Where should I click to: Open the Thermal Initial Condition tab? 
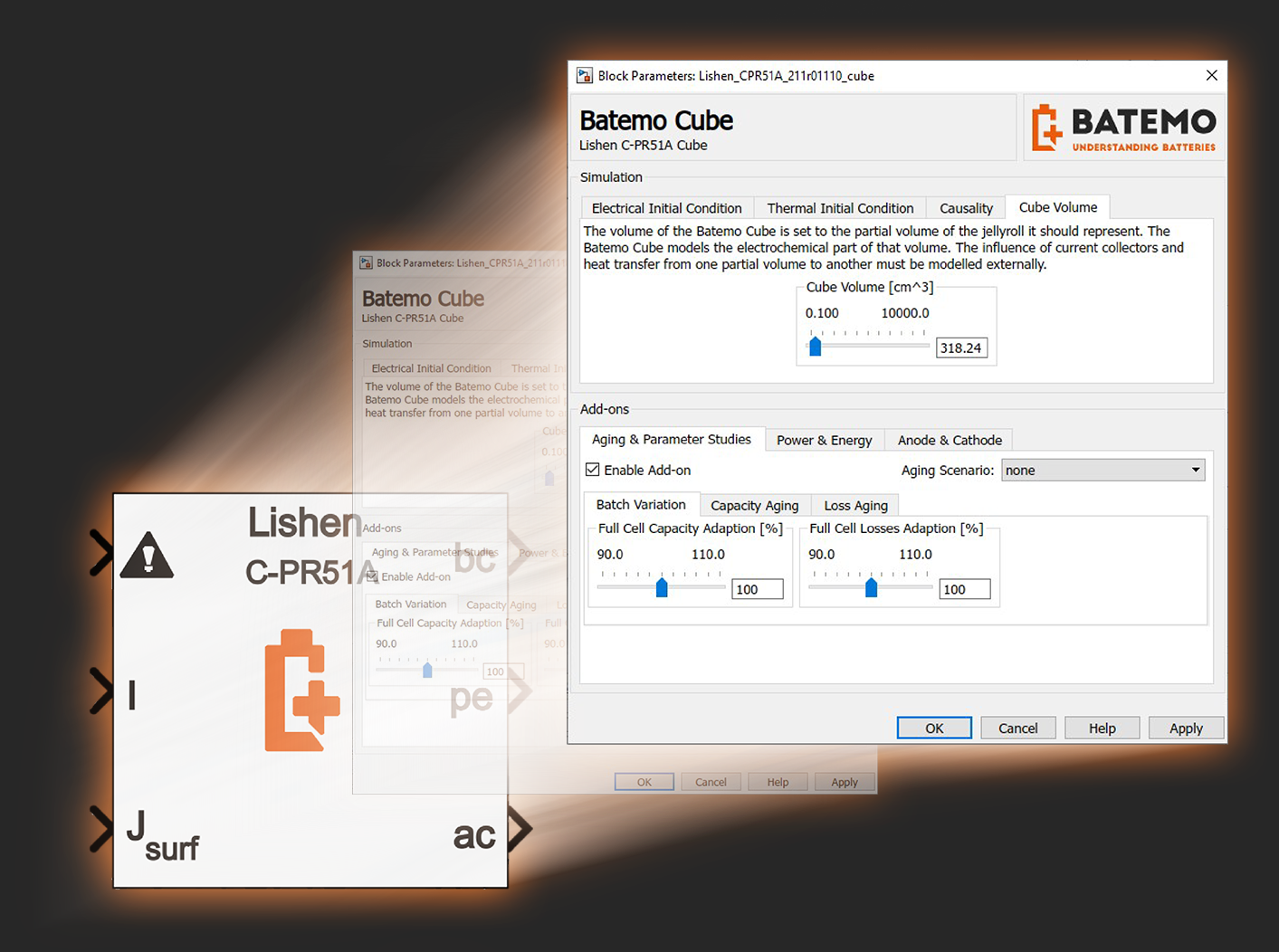point(840,208)
